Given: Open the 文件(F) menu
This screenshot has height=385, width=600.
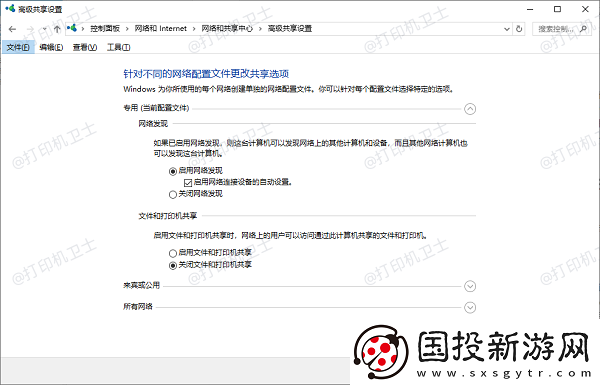Looking at the screenshot, I should tap(18, 47).
